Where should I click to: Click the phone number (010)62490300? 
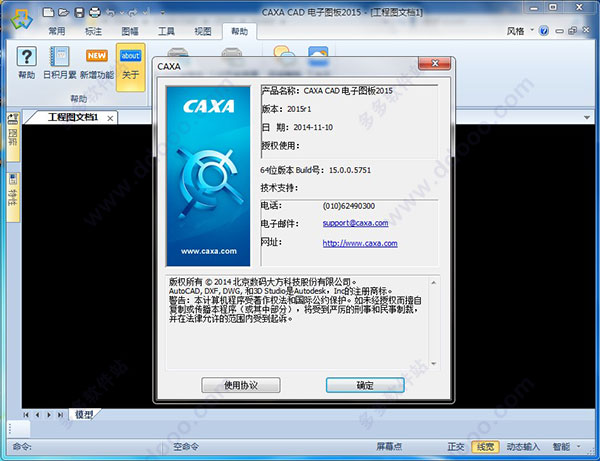[349, 206]
